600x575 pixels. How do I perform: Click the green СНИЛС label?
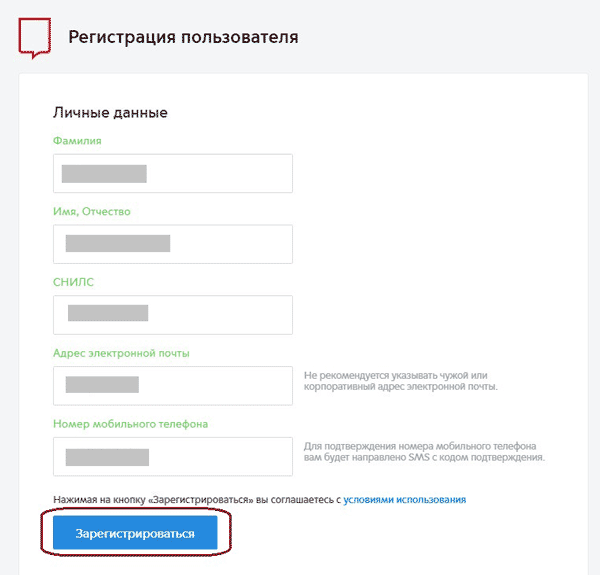coord(73,282)
